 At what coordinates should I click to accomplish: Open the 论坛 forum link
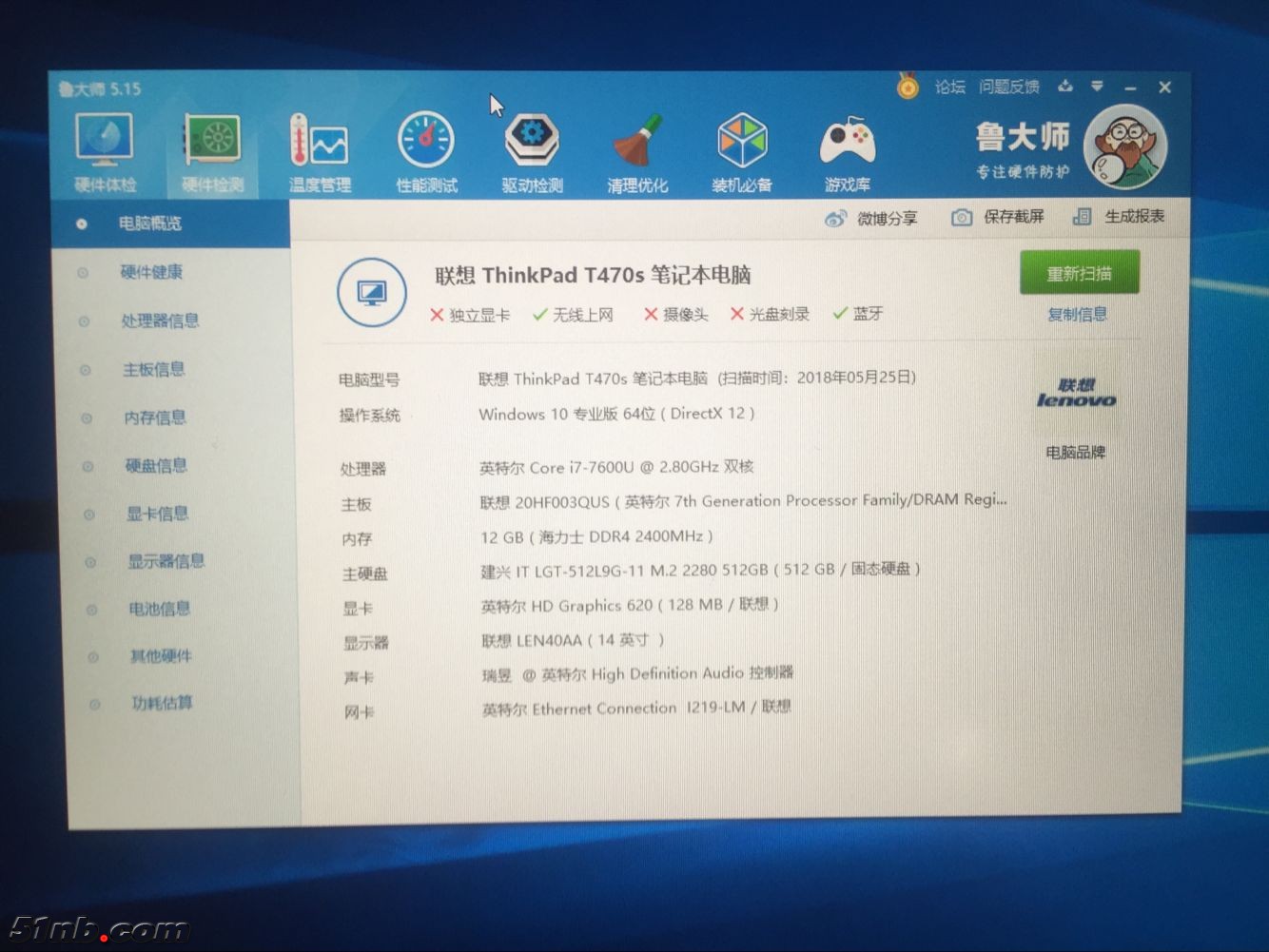[x=949, y=87]
